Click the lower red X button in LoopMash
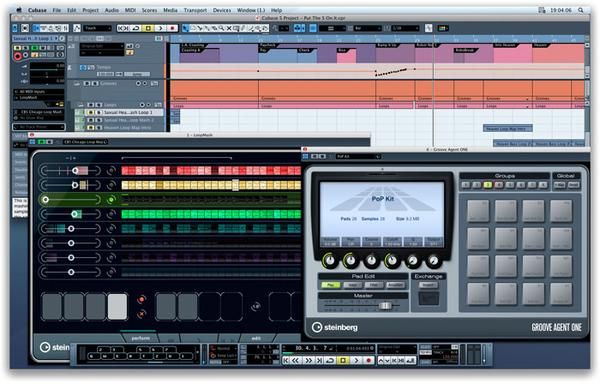600x384 pixels. [x=142, y=314]
